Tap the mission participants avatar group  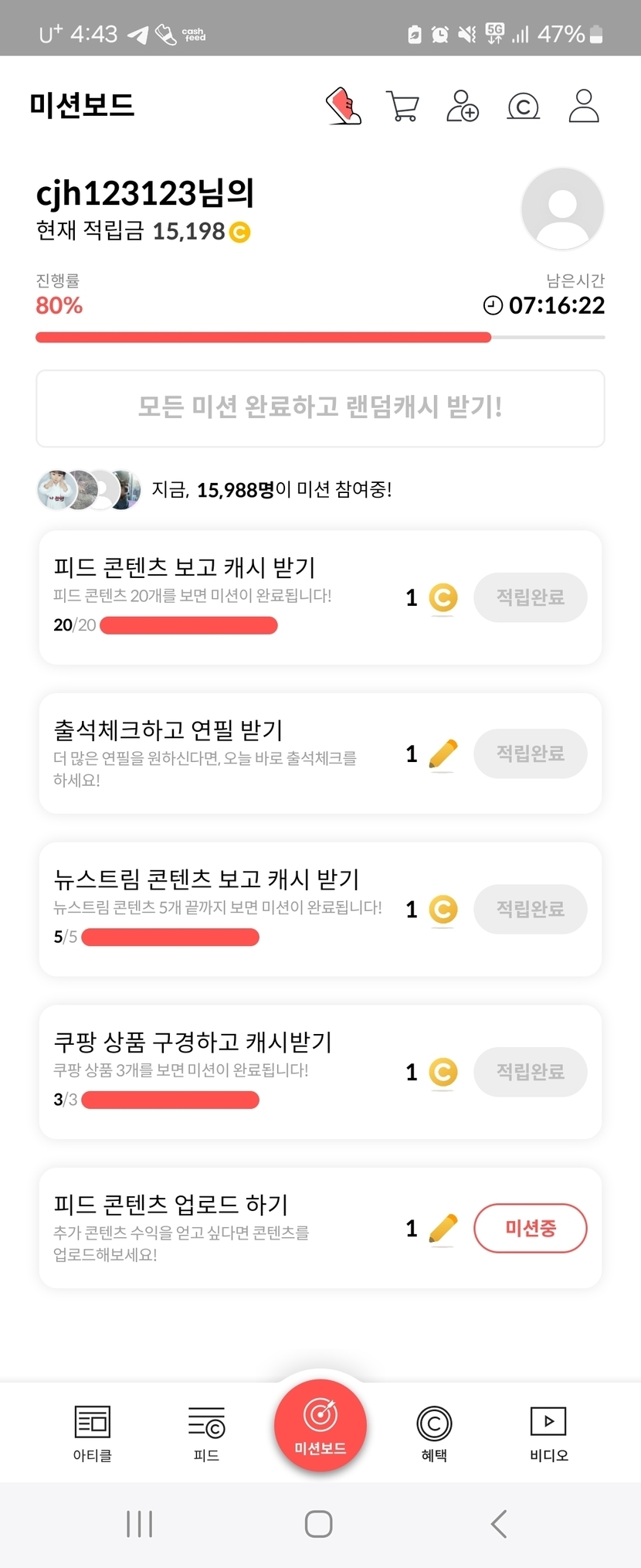click(89, 490)
